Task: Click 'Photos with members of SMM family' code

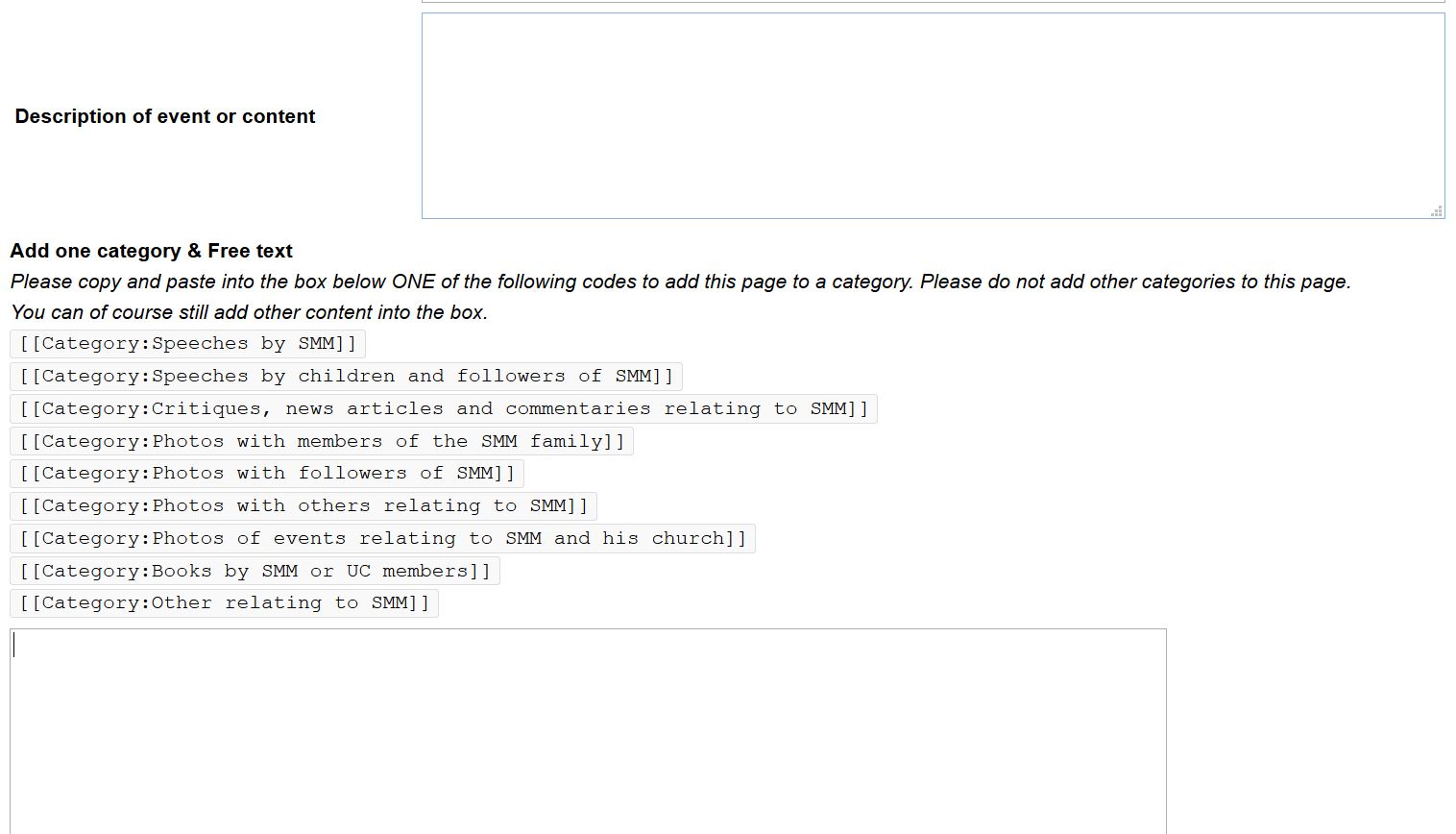Action: click(x=322, y=442)
